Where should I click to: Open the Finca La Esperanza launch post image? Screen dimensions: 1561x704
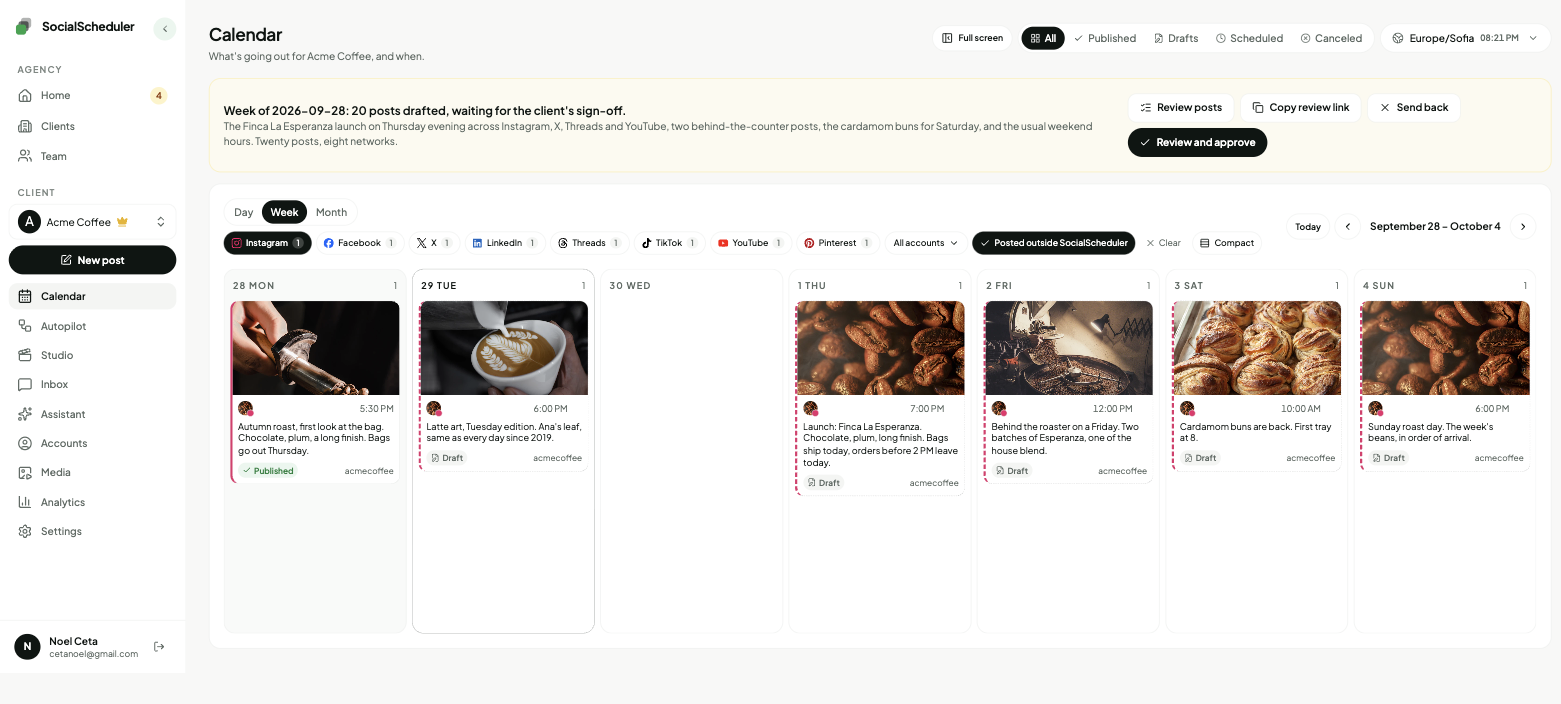point(881,348)
